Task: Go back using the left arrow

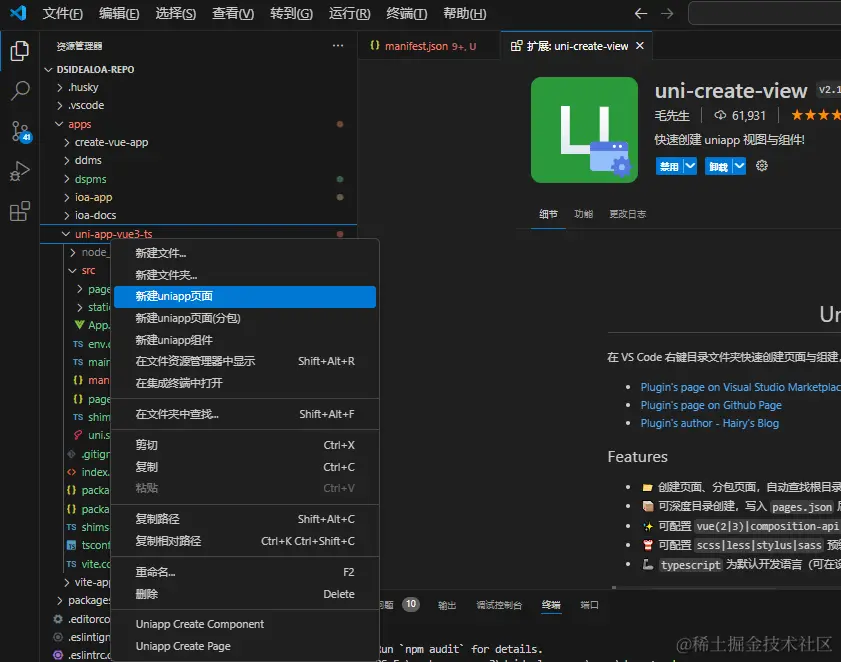Action: click(640, 13)
